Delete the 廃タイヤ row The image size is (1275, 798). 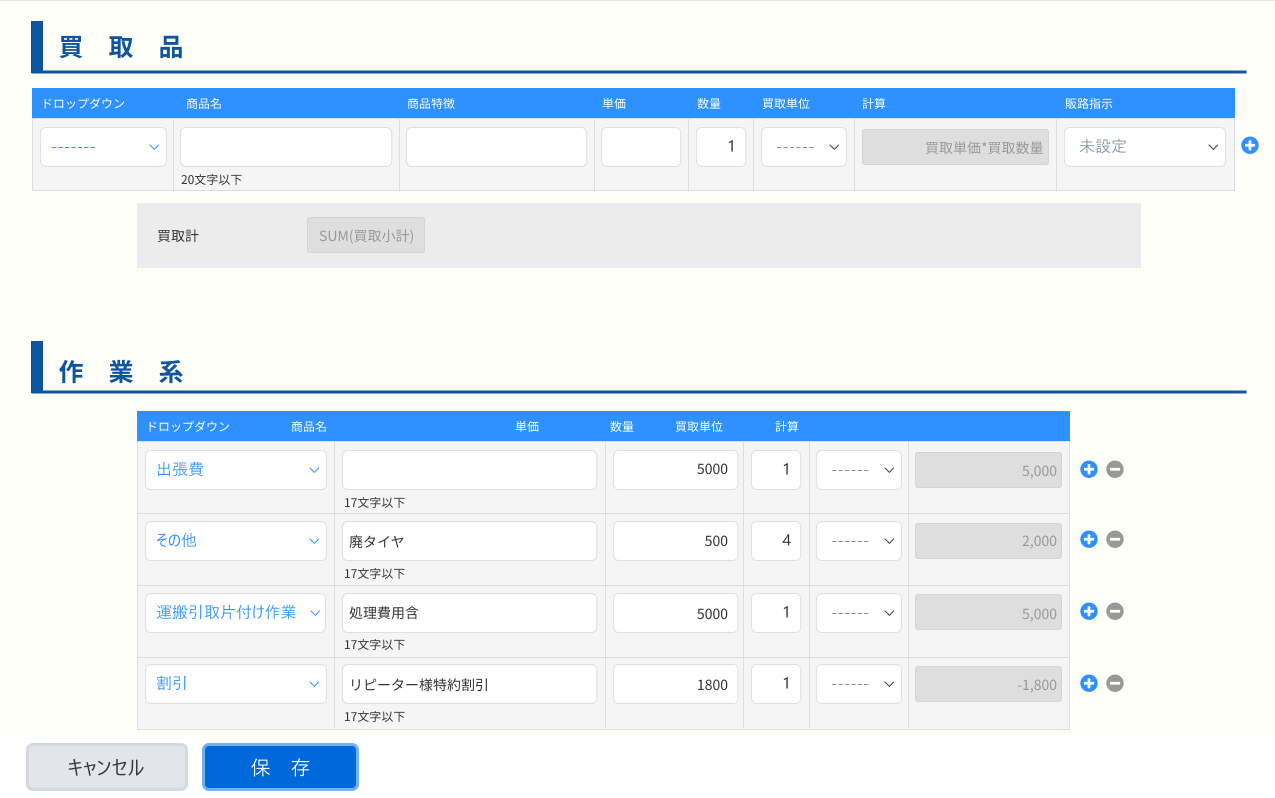pyautogui.click(x=1115, y=540)
